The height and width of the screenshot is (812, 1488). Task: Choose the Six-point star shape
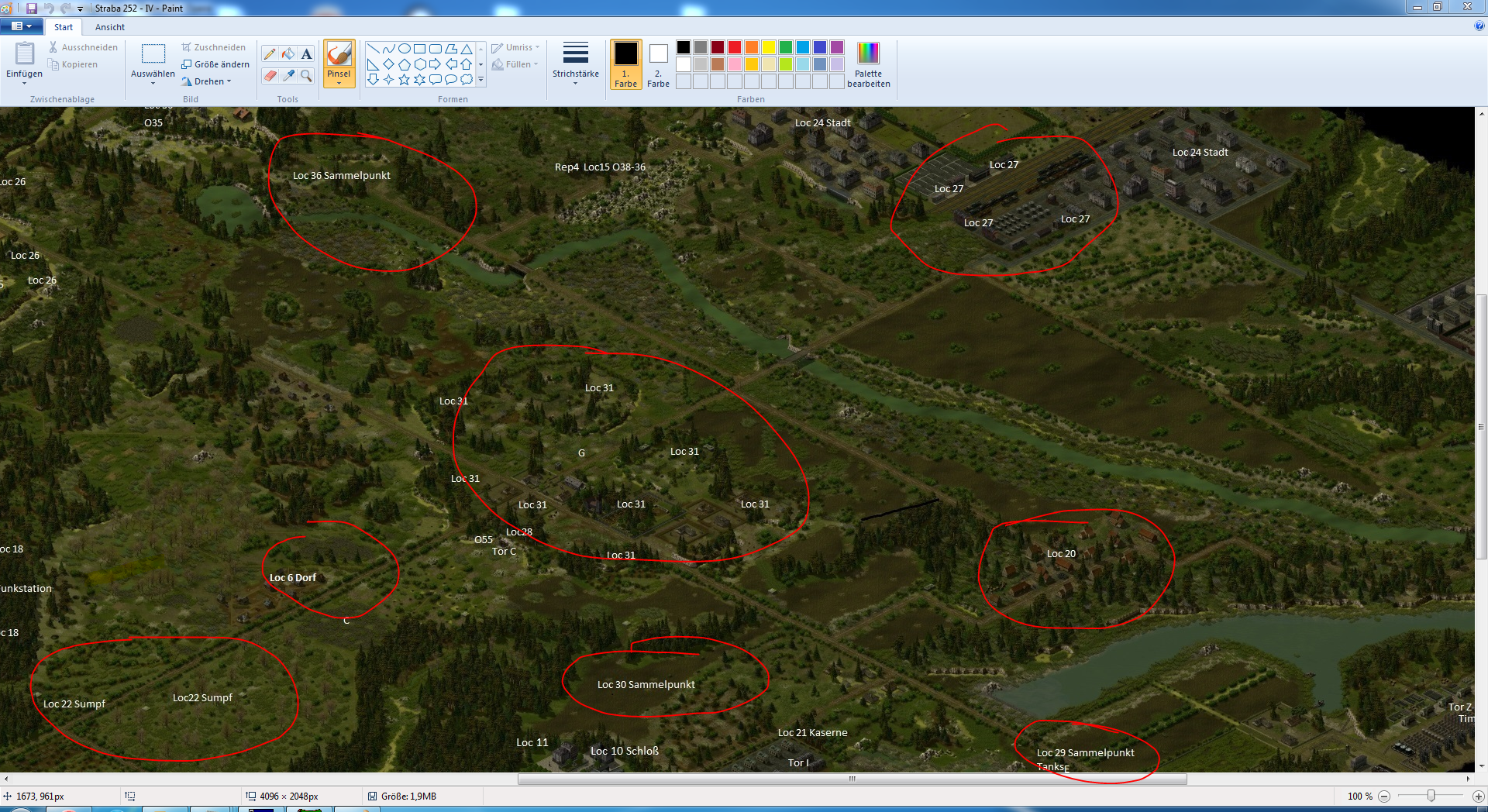pyautogui.click(x=419, y=79)
